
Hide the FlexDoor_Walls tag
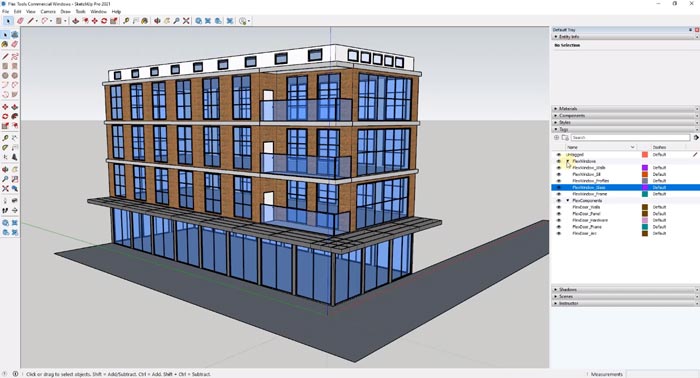(x=558, y=207)
